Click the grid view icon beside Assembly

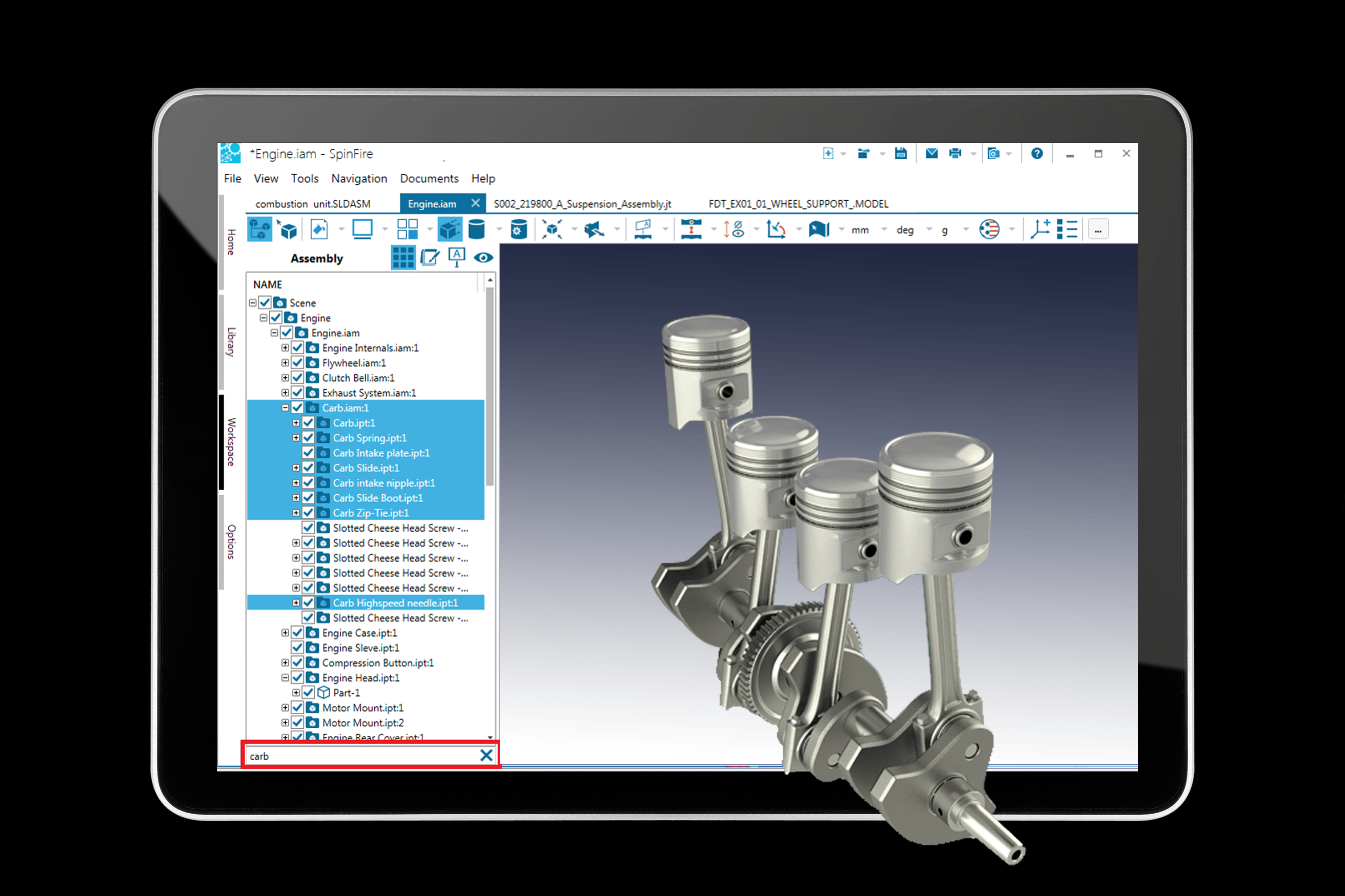[403, 258]
